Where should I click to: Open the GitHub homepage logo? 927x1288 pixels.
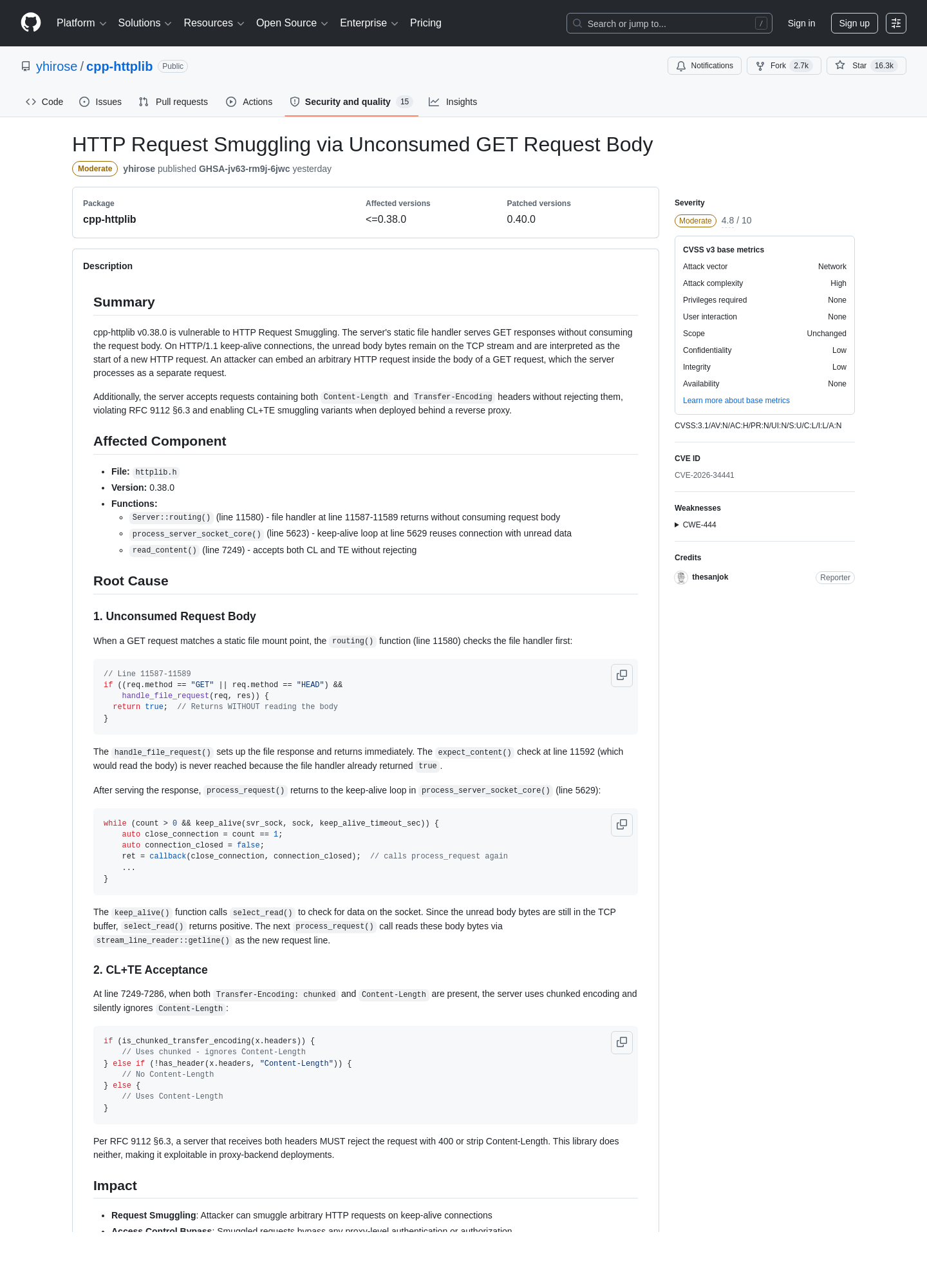coord(31,23)
